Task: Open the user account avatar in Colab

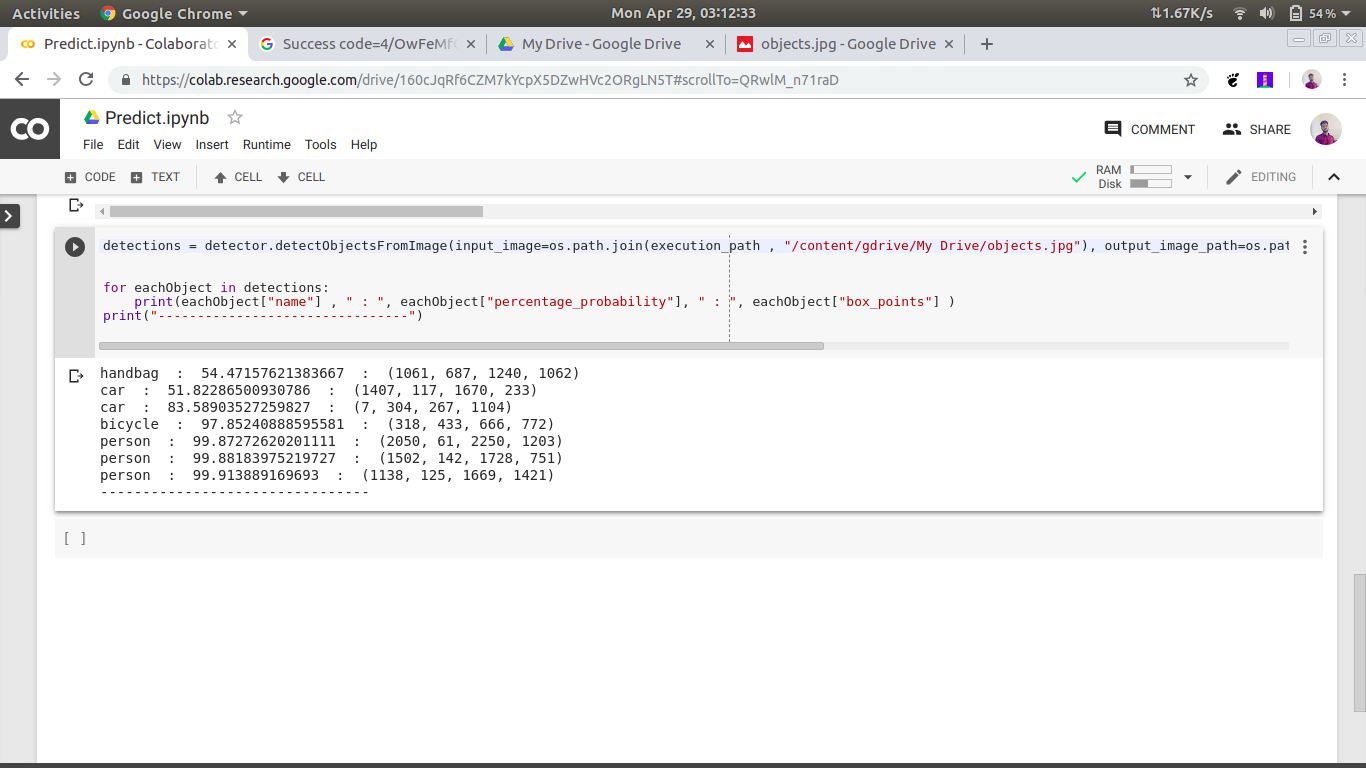Action: (1325, 129)
